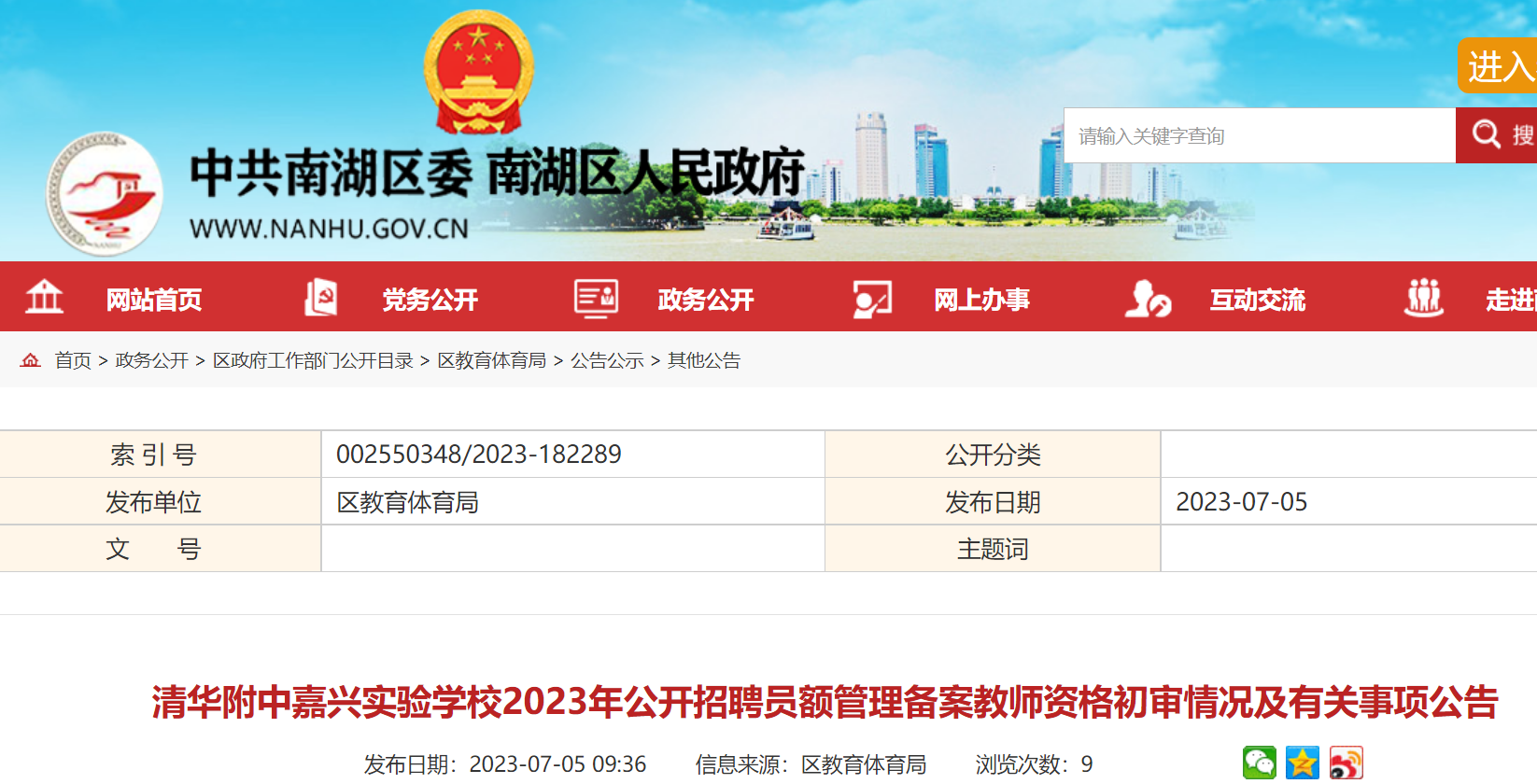This screenshot has width=1537, height=784.
Task: Click the party affairs book icon
Action: [320, 298]
